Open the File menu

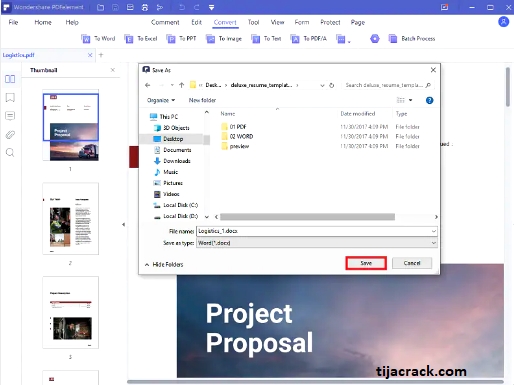[13, 22]
